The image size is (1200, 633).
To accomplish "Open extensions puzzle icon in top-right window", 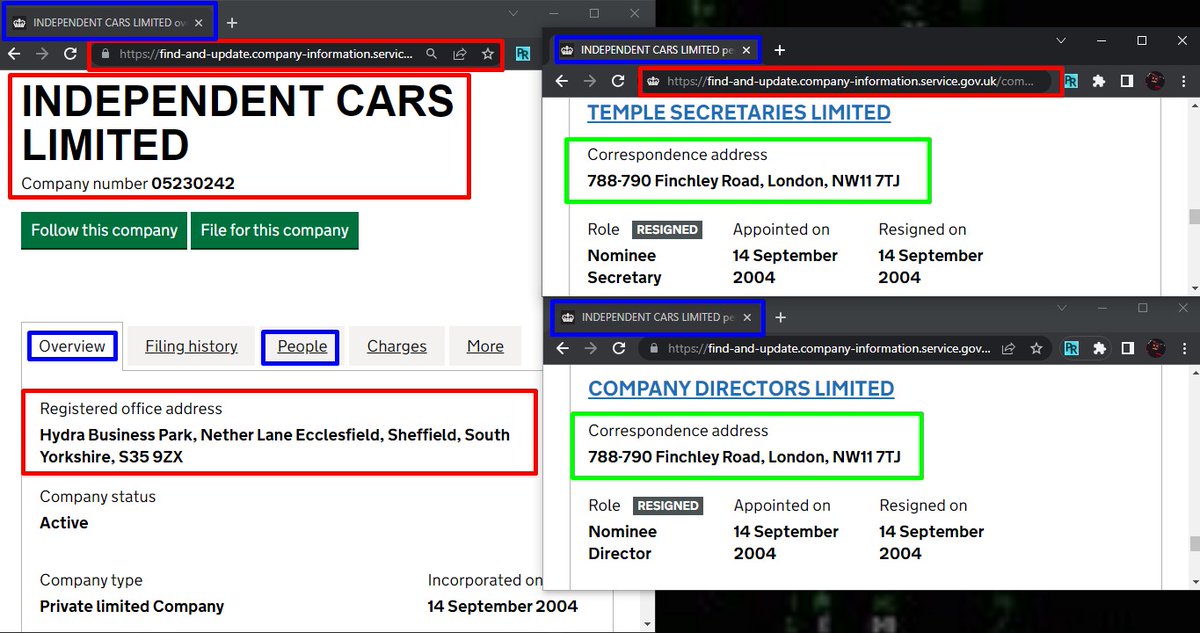I will pyautogui.click(x=1098, y=81).
